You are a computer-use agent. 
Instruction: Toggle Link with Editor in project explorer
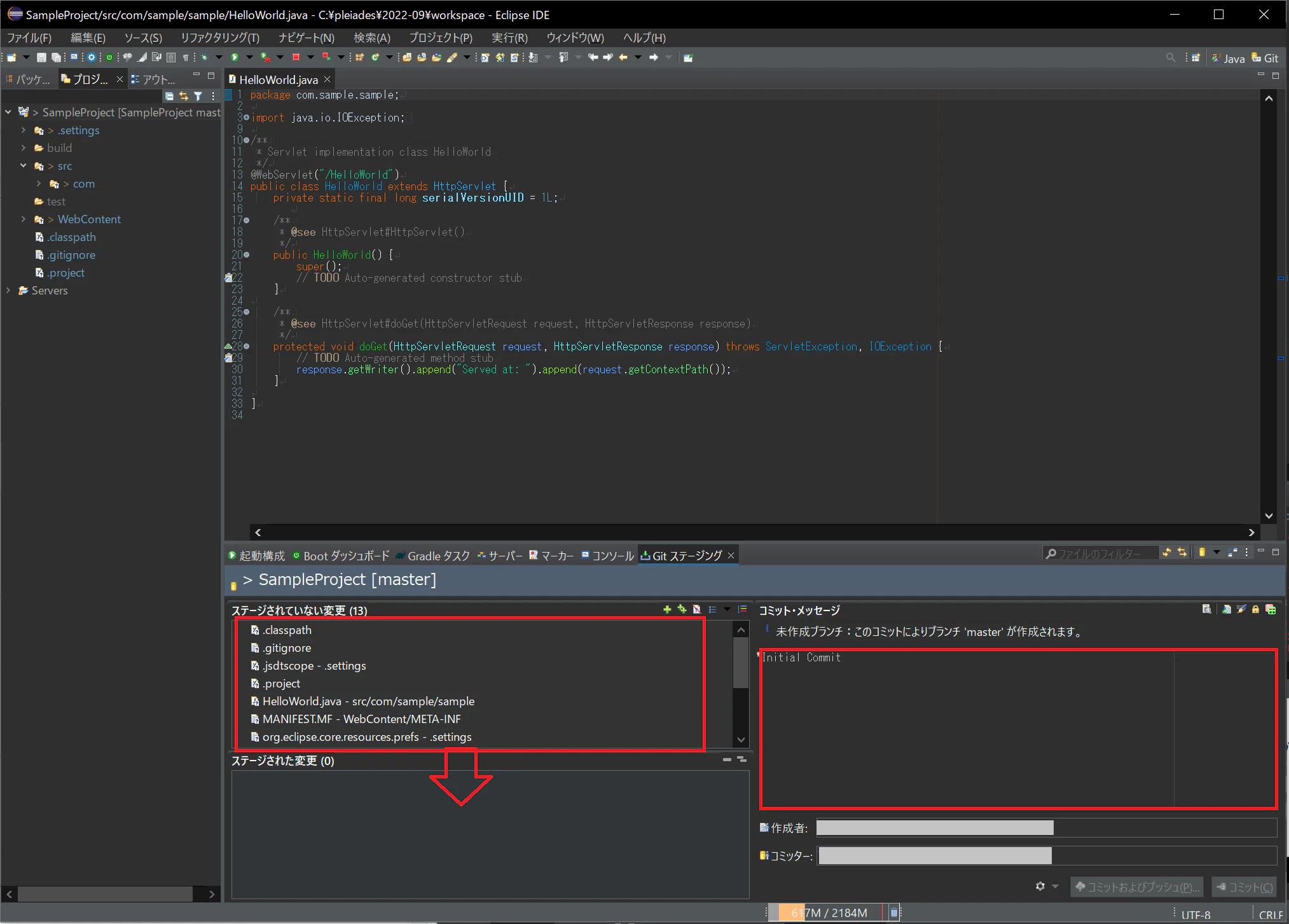click(x=183, y=96)
